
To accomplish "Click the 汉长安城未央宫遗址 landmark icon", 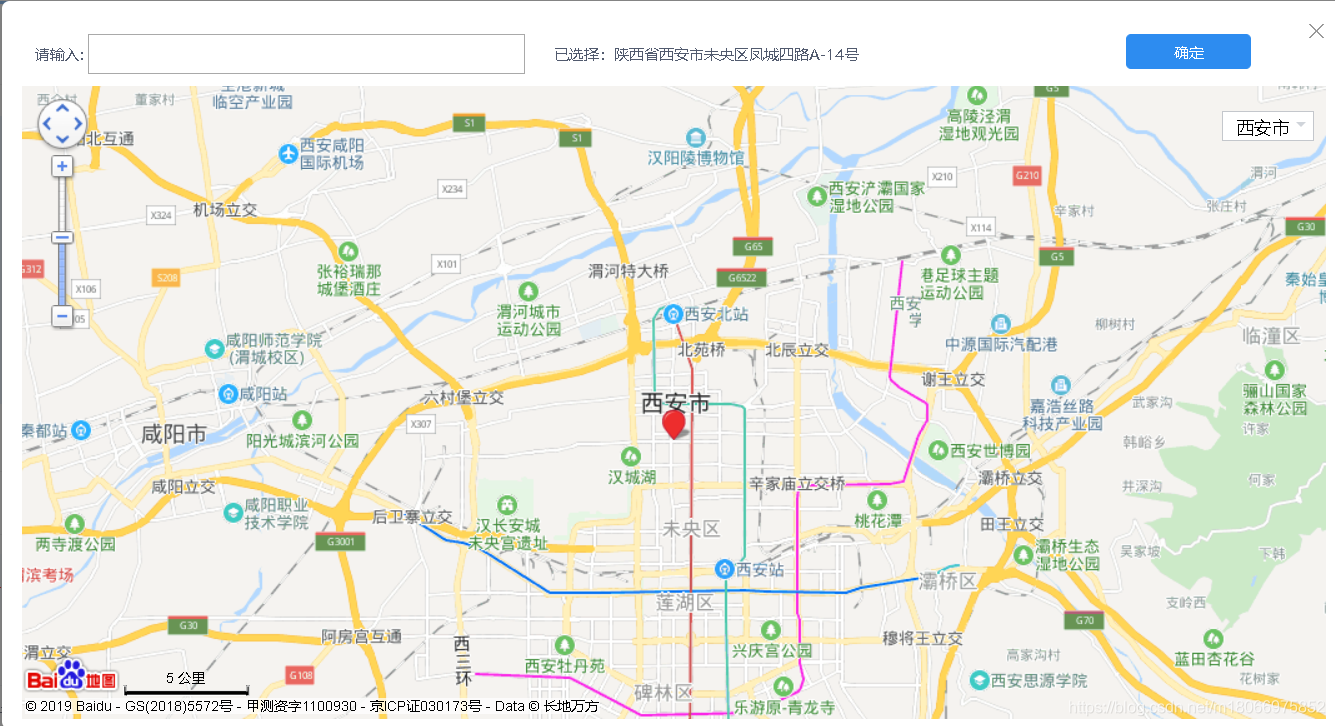I will [508, 505].
